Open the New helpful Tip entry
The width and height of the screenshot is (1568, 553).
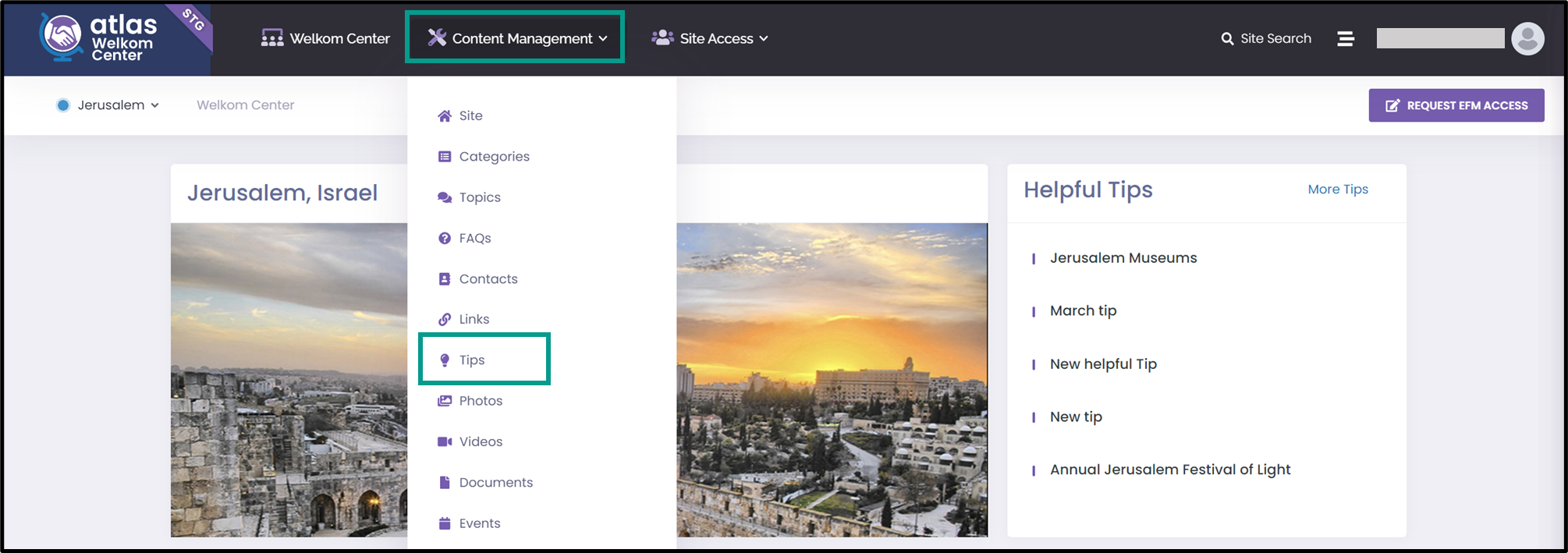coord(1104,364)
